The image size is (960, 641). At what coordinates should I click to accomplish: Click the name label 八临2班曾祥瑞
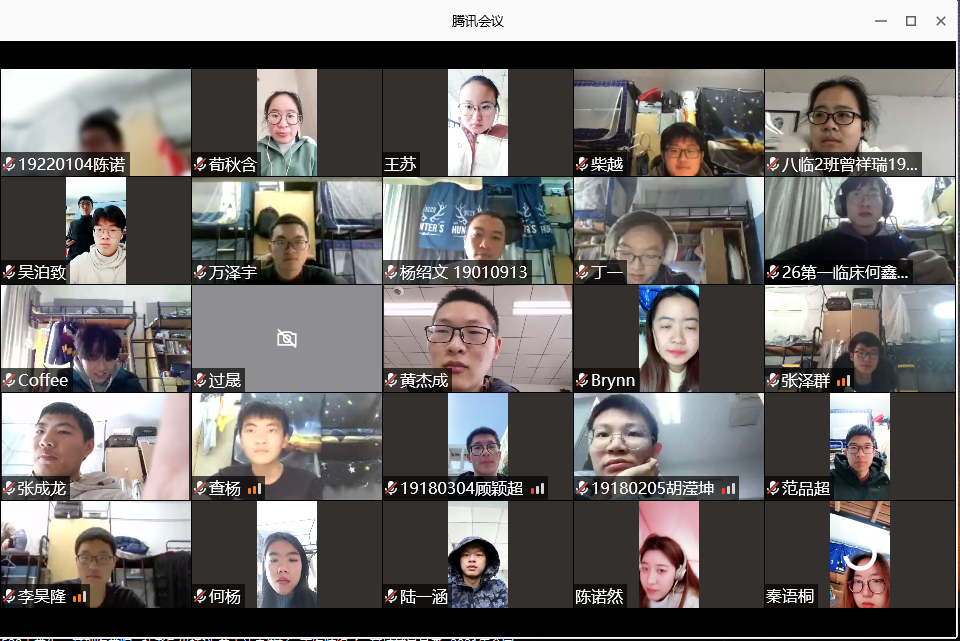tap(849, 164)
